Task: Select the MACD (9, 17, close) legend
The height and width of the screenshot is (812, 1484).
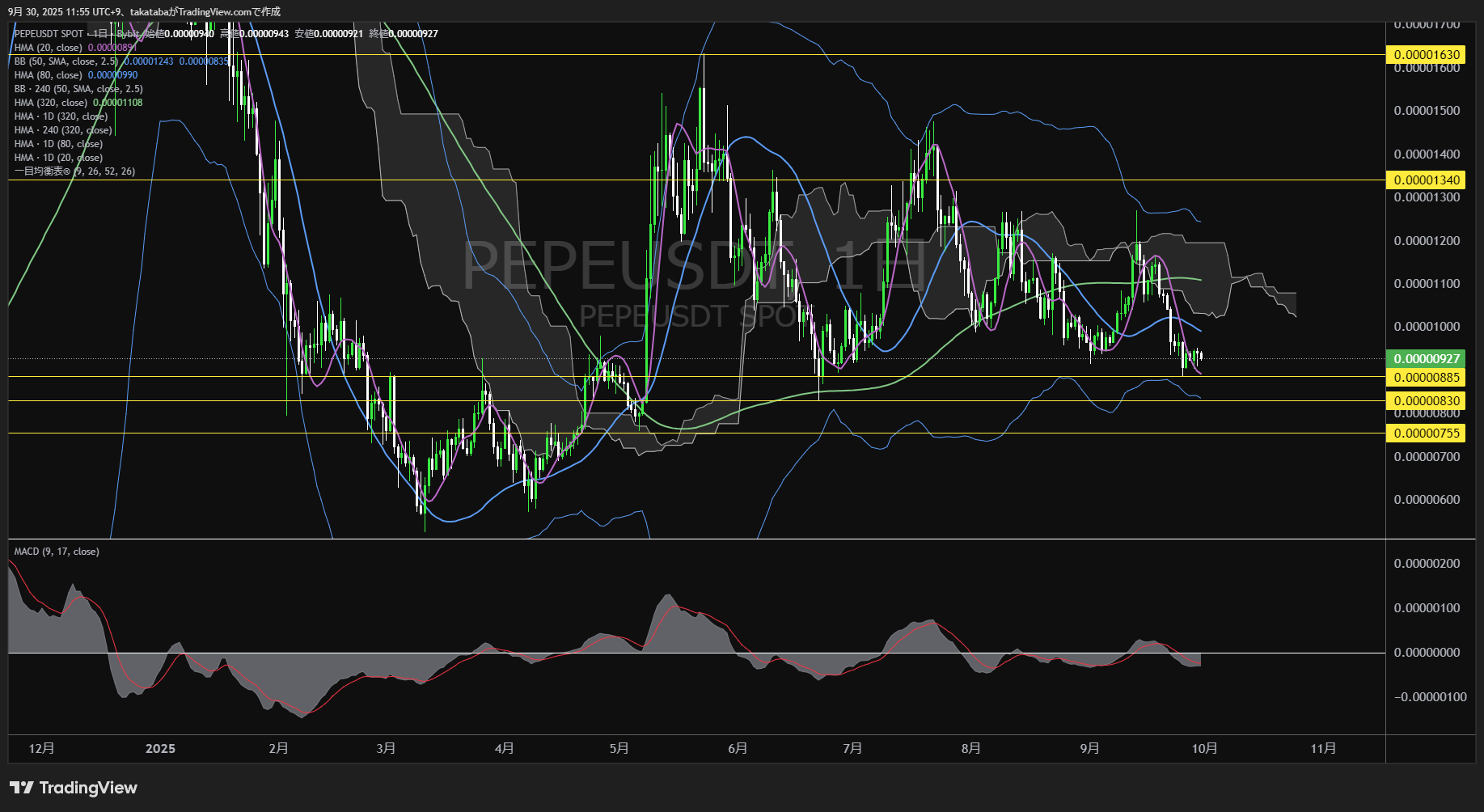Action: pyautogui.click(x=57, y=552)
